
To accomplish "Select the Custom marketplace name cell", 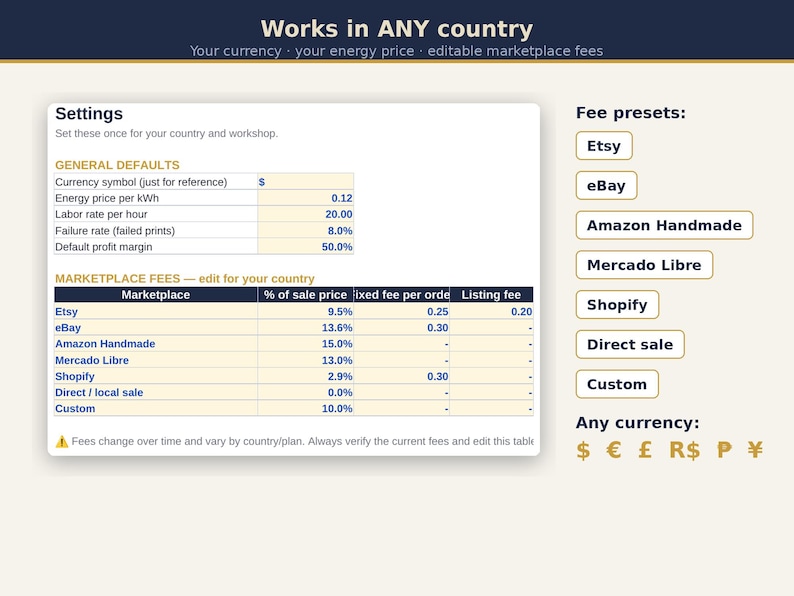I will [156, 409].
